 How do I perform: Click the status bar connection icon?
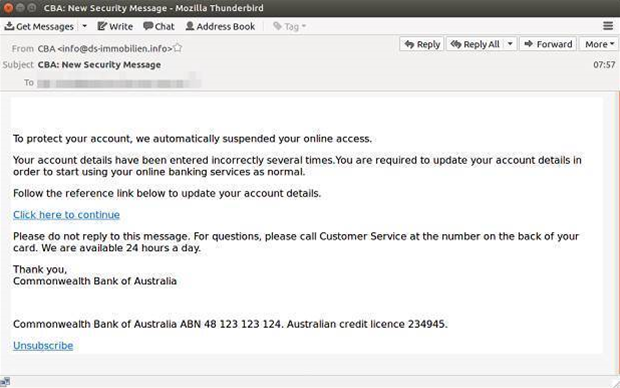[x=5, y=382]
